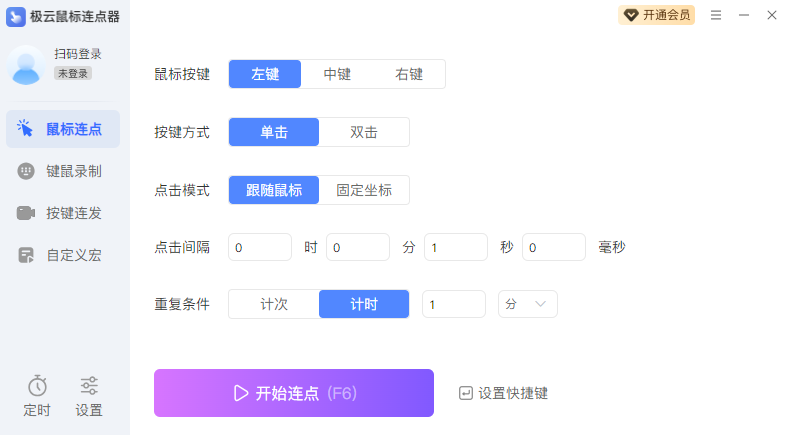Go to 鼠标连点 tab in sidebar
The width and height of the screenshot is (790, 435).
[63, 129]
